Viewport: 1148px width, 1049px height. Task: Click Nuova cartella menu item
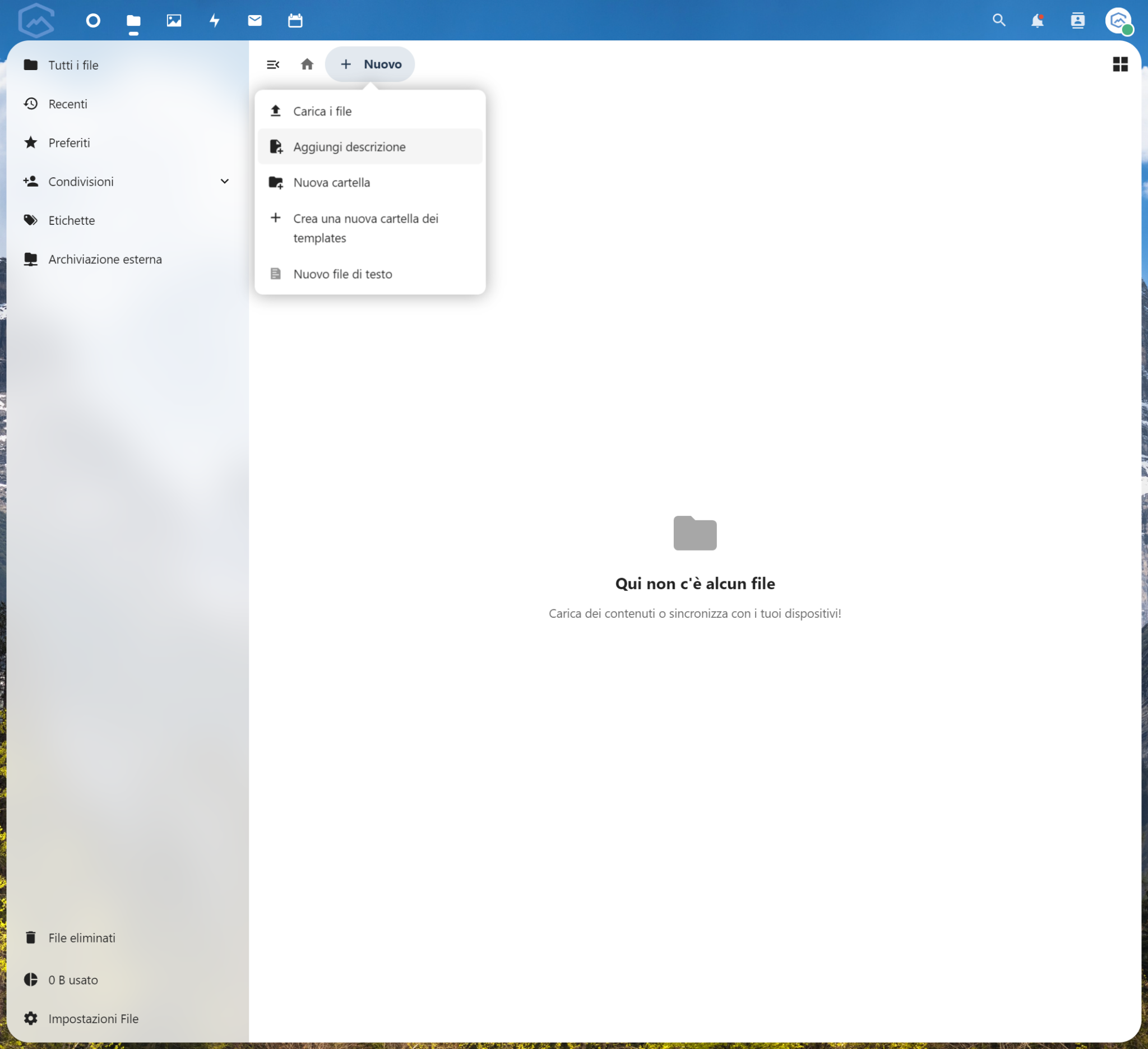(x=331, y=182)
